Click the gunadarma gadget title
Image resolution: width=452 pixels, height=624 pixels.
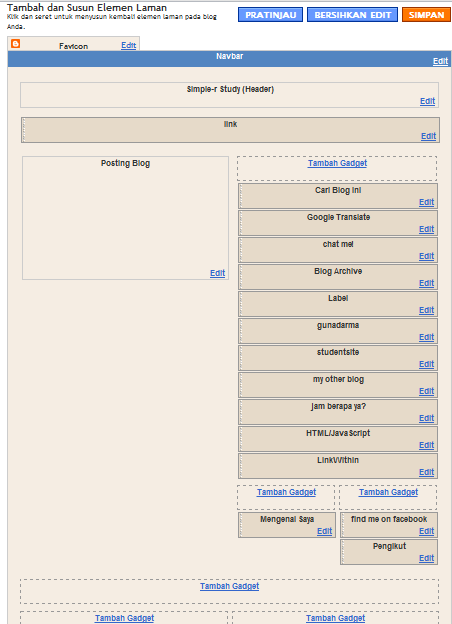point(338,326)
